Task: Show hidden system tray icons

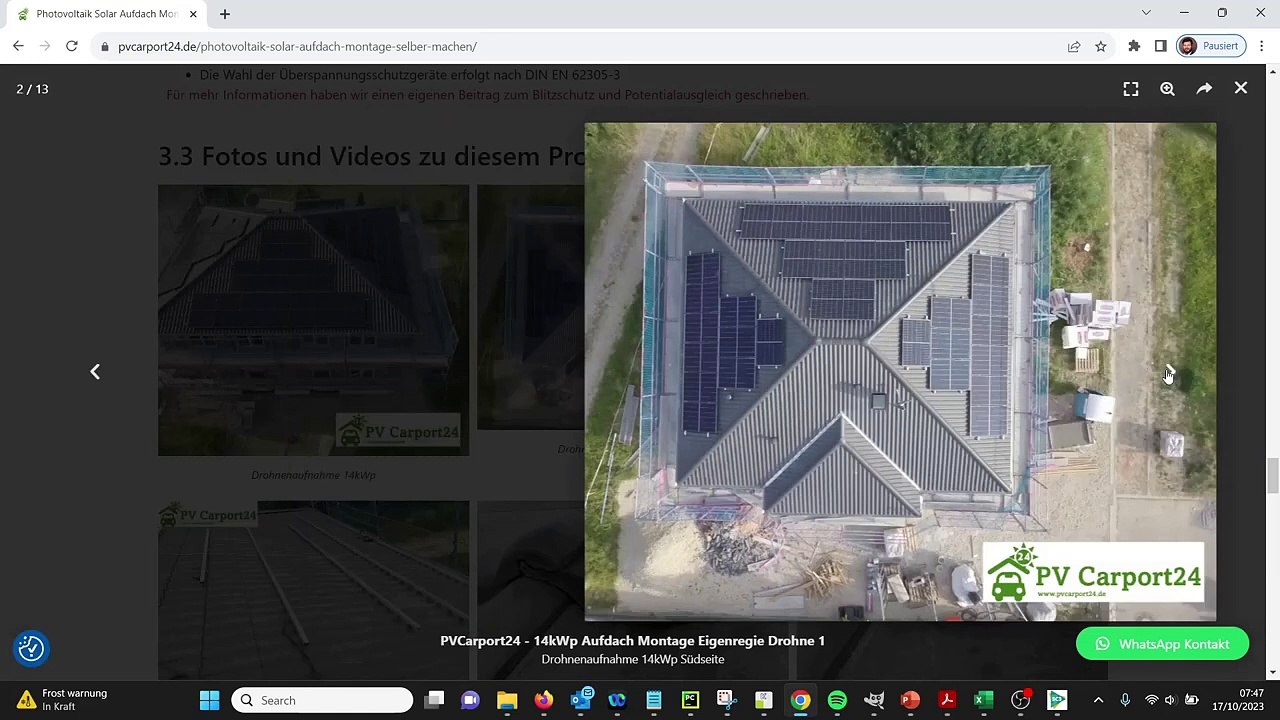Action: click(1098, 700)
